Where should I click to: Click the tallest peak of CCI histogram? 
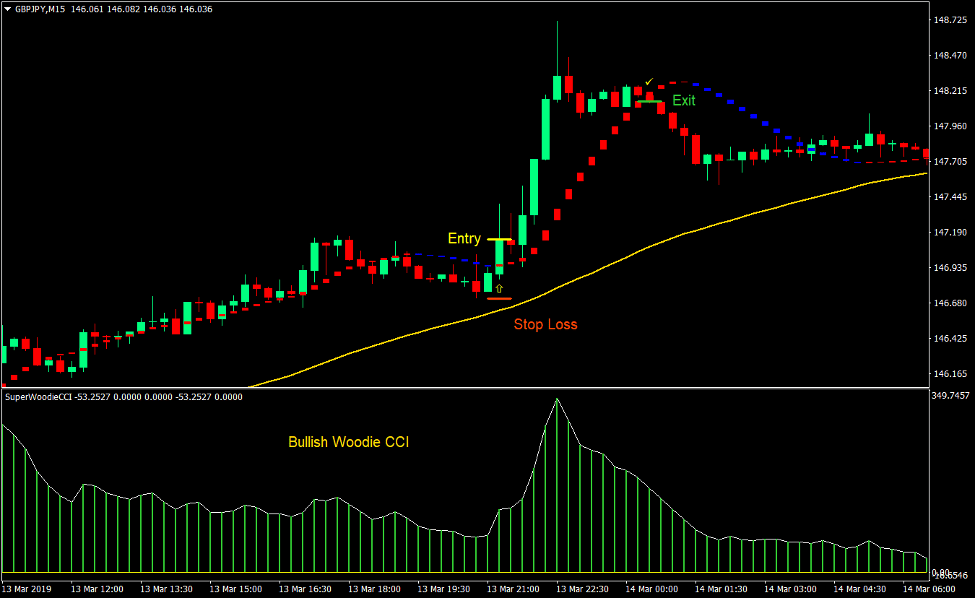pyautogui.click(x=556, y=402)
